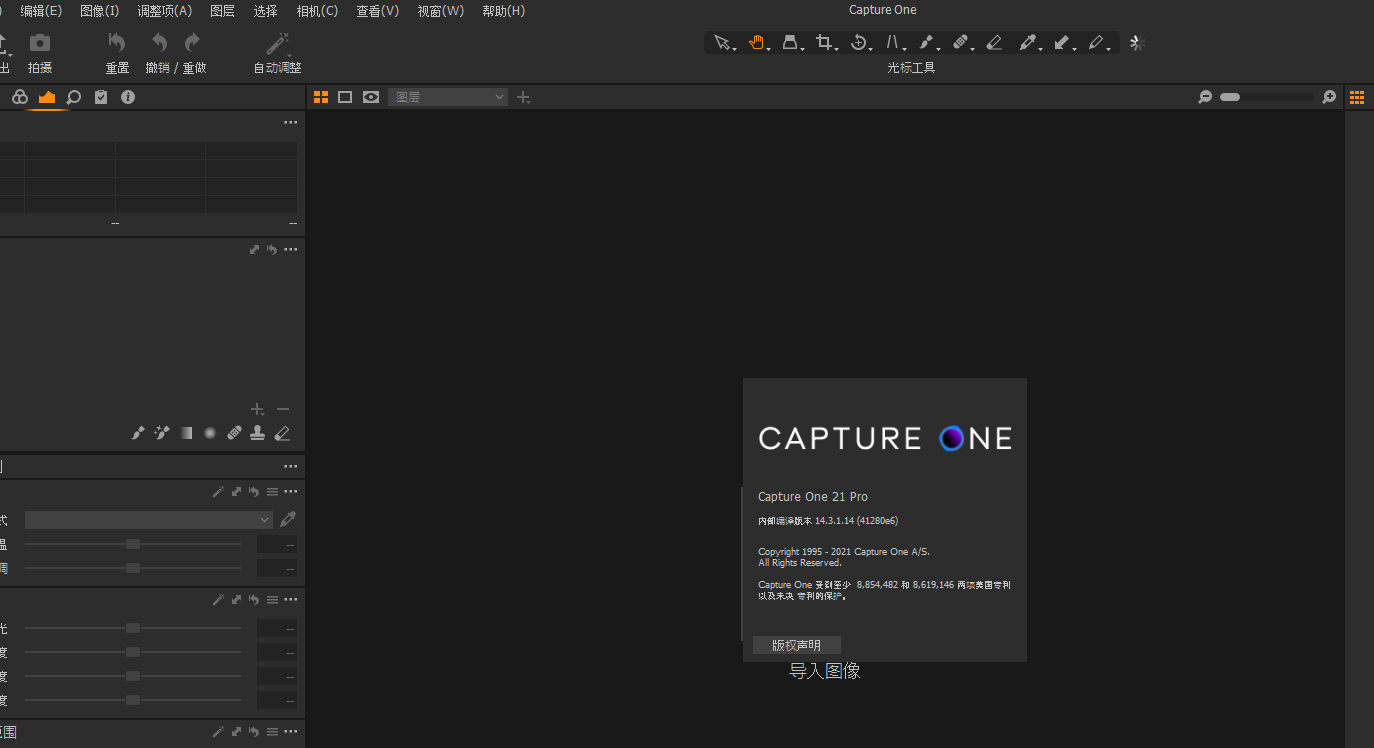
Task: Click Auto Adjust (自动调整) magic wand
Action: tap(277, 43)
